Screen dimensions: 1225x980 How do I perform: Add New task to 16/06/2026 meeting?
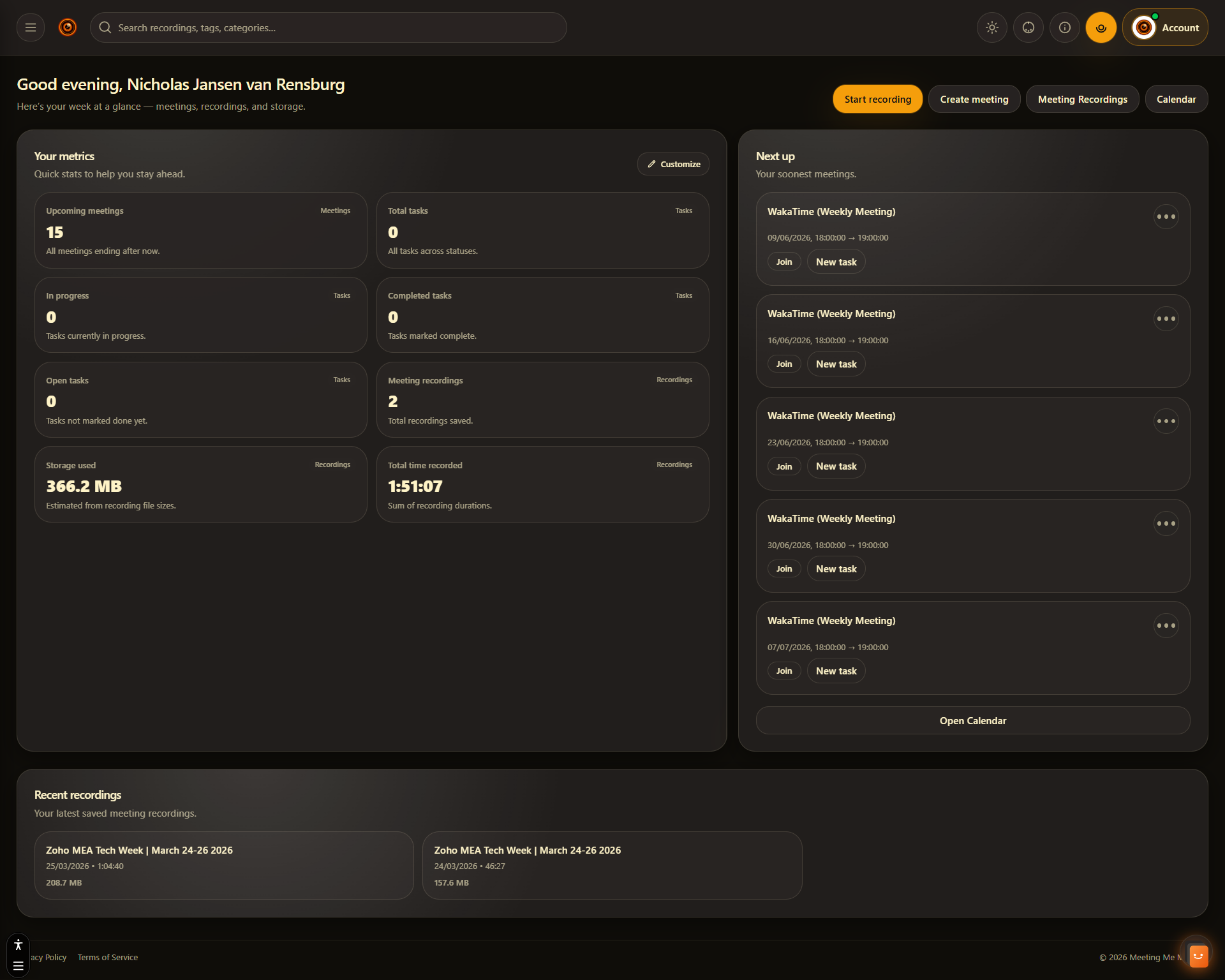836,364
